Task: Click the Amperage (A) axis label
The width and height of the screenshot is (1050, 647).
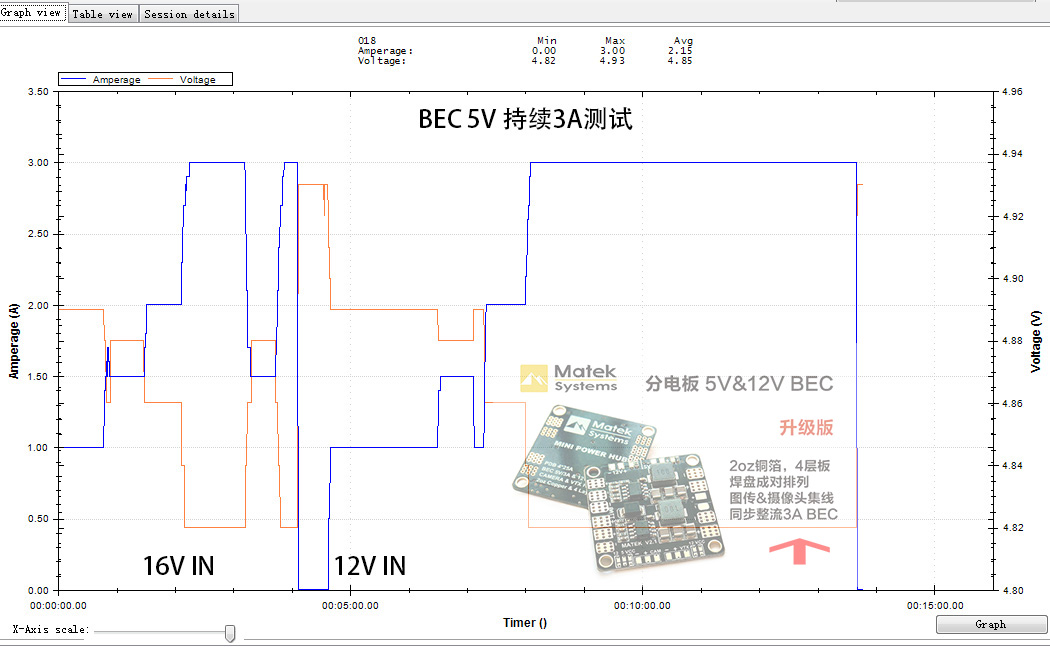Action: (13, 341)
